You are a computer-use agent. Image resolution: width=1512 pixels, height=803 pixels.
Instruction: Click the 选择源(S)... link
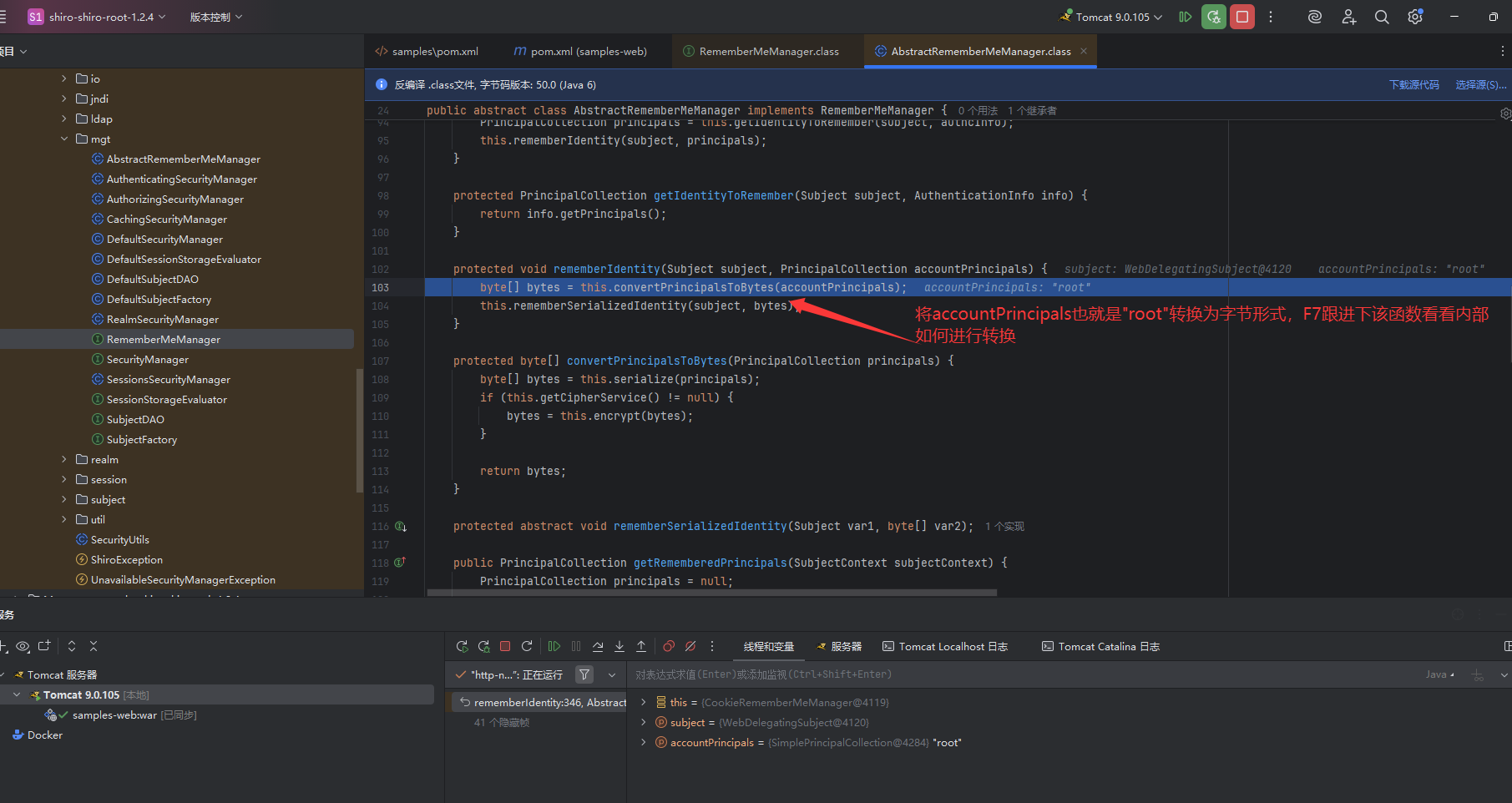1480,85
